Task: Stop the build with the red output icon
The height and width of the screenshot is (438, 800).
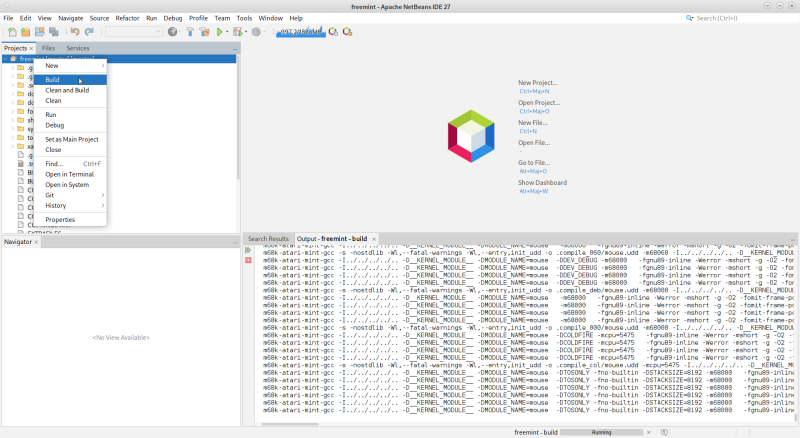Action: [x=248, y=261]
